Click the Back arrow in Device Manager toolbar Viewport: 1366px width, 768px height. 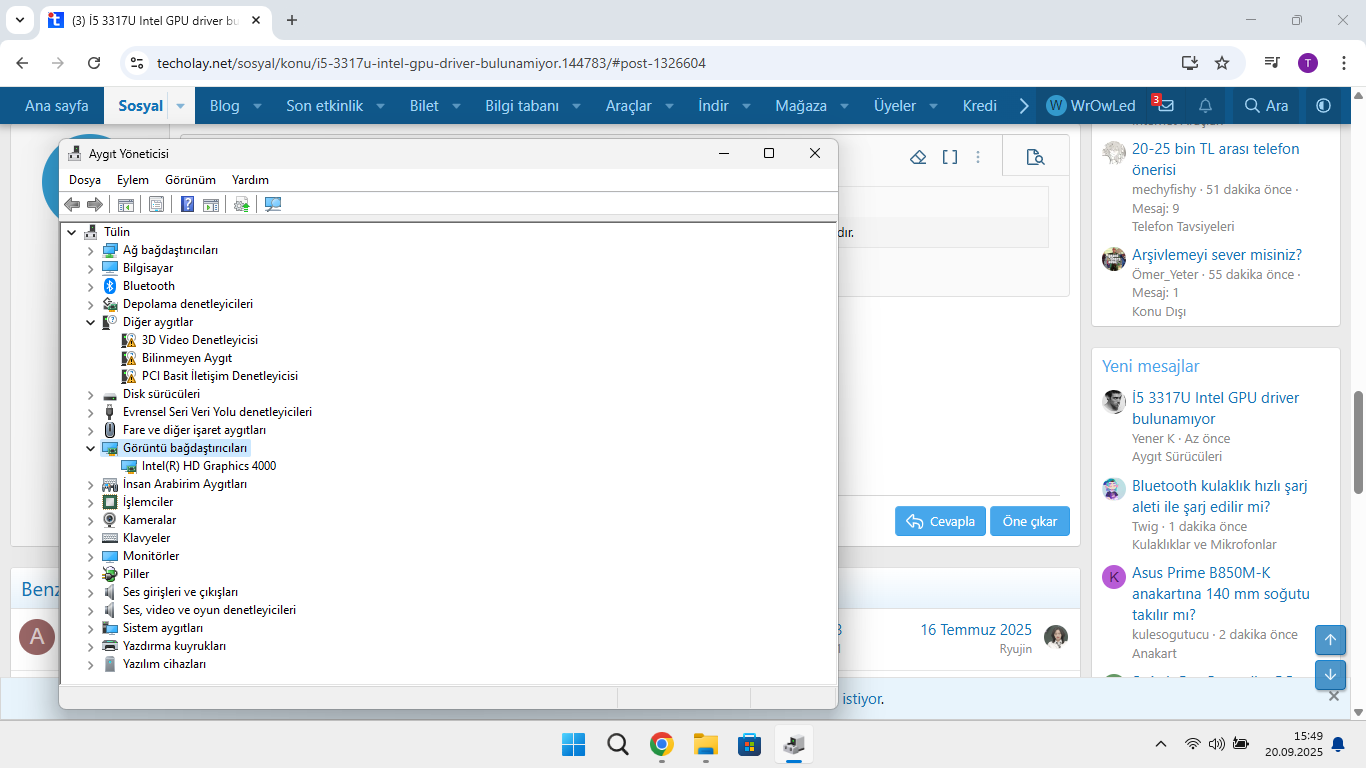coord(72,204)
